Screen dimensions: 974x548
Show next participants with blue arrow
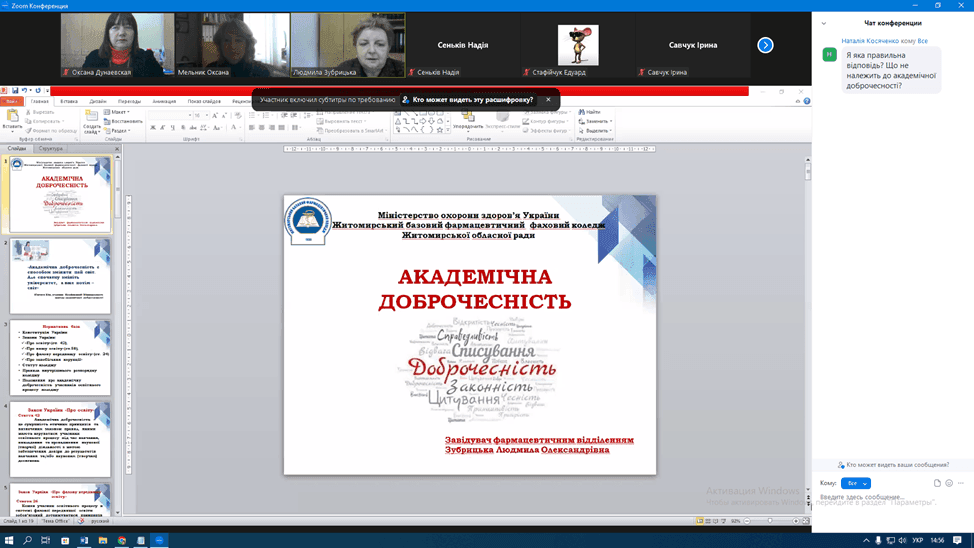pos(765,45)
